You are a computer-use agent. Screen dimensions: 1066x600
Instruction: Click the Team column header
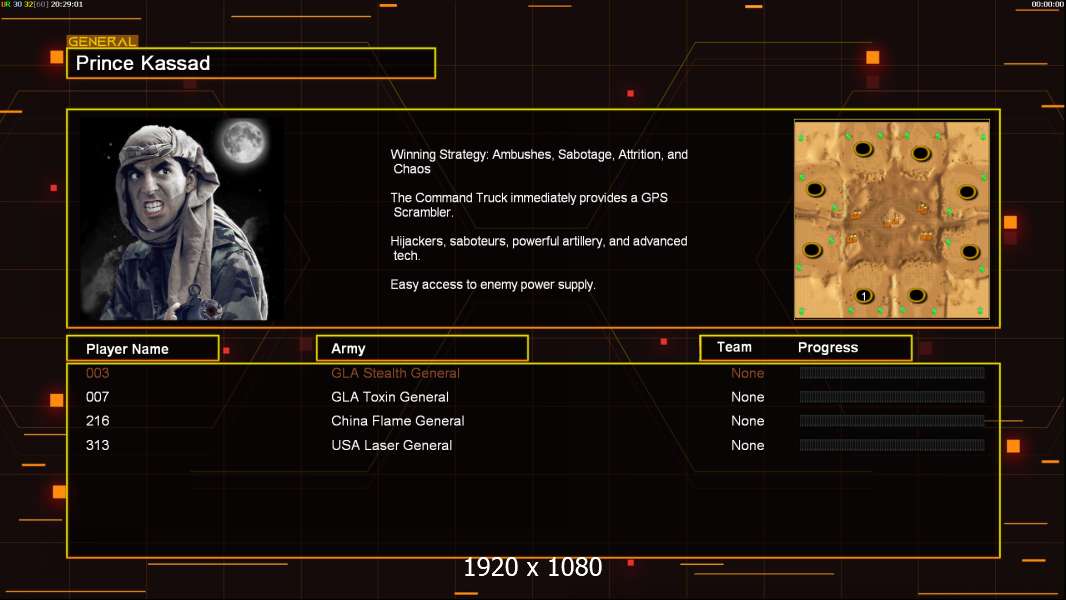point(734,347)
